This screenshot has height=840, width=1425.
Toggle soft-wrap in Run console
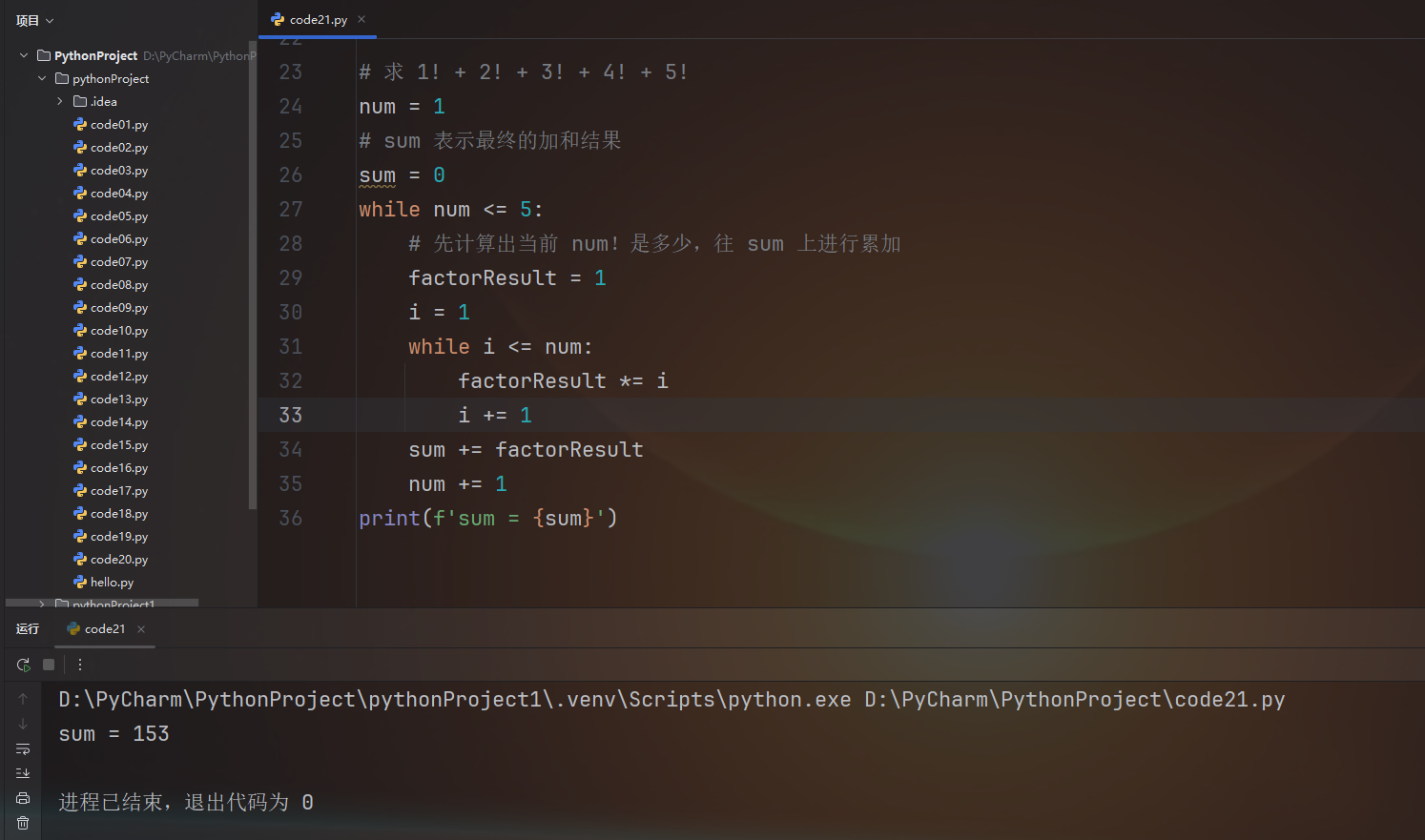coord(23,748)
